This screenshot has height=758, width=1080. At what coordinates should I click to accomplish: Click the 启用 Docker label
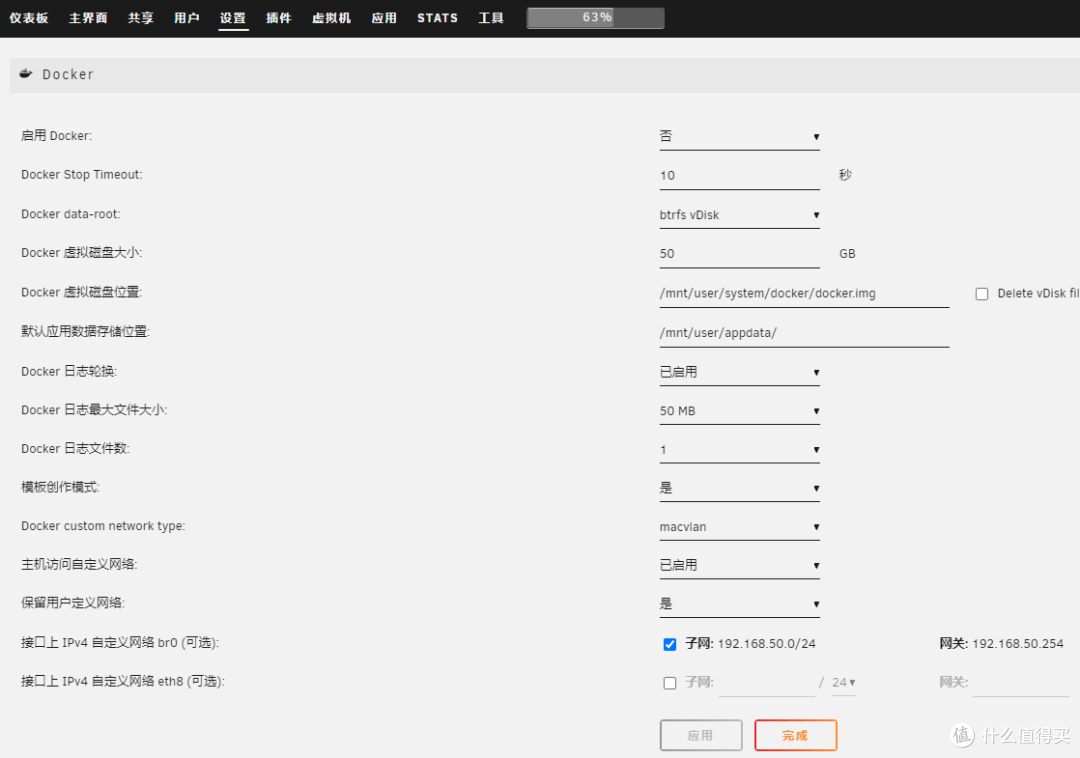[56, 136]
